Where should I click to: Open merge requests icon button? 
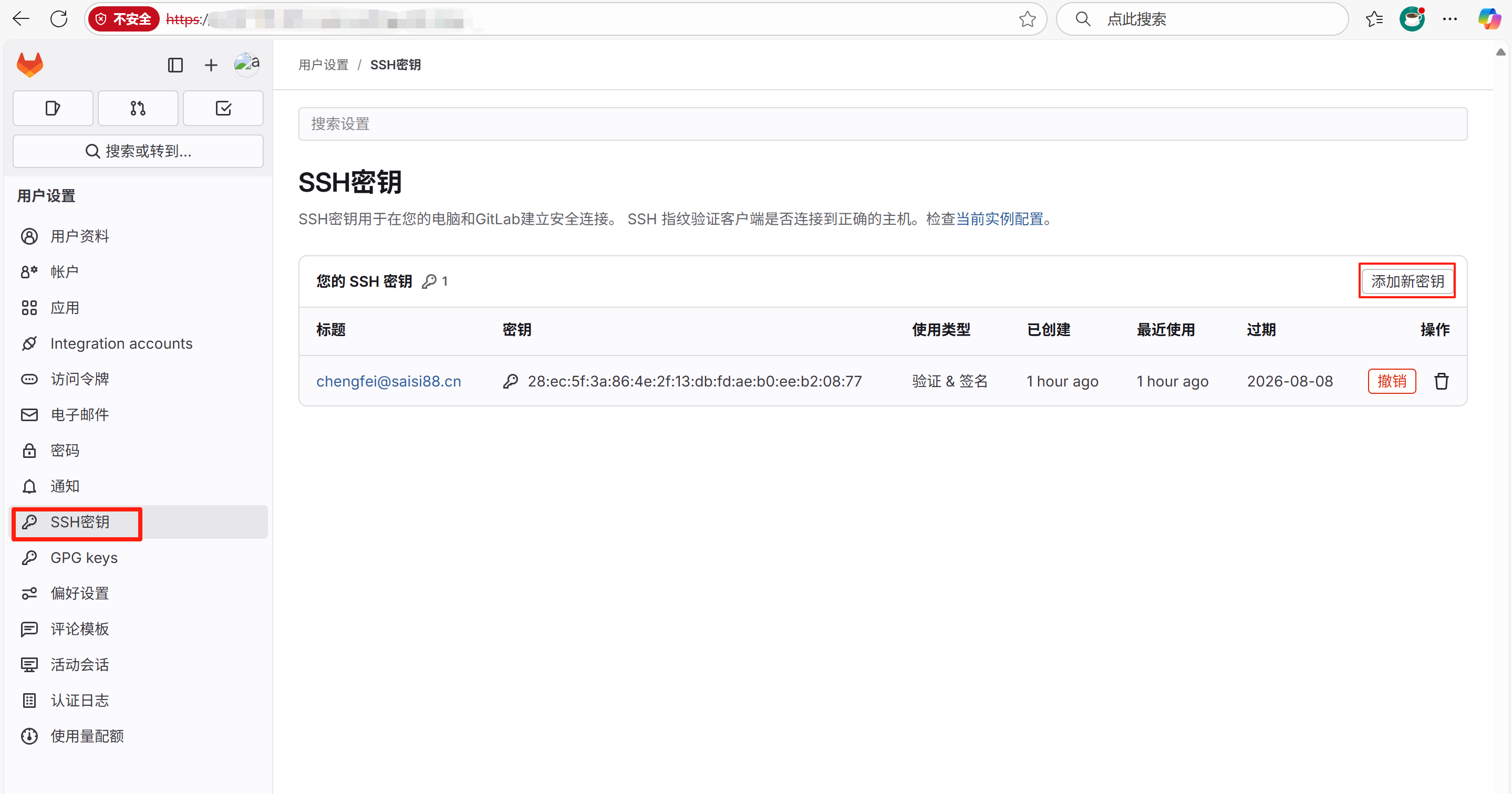click(x=138, y=109)
